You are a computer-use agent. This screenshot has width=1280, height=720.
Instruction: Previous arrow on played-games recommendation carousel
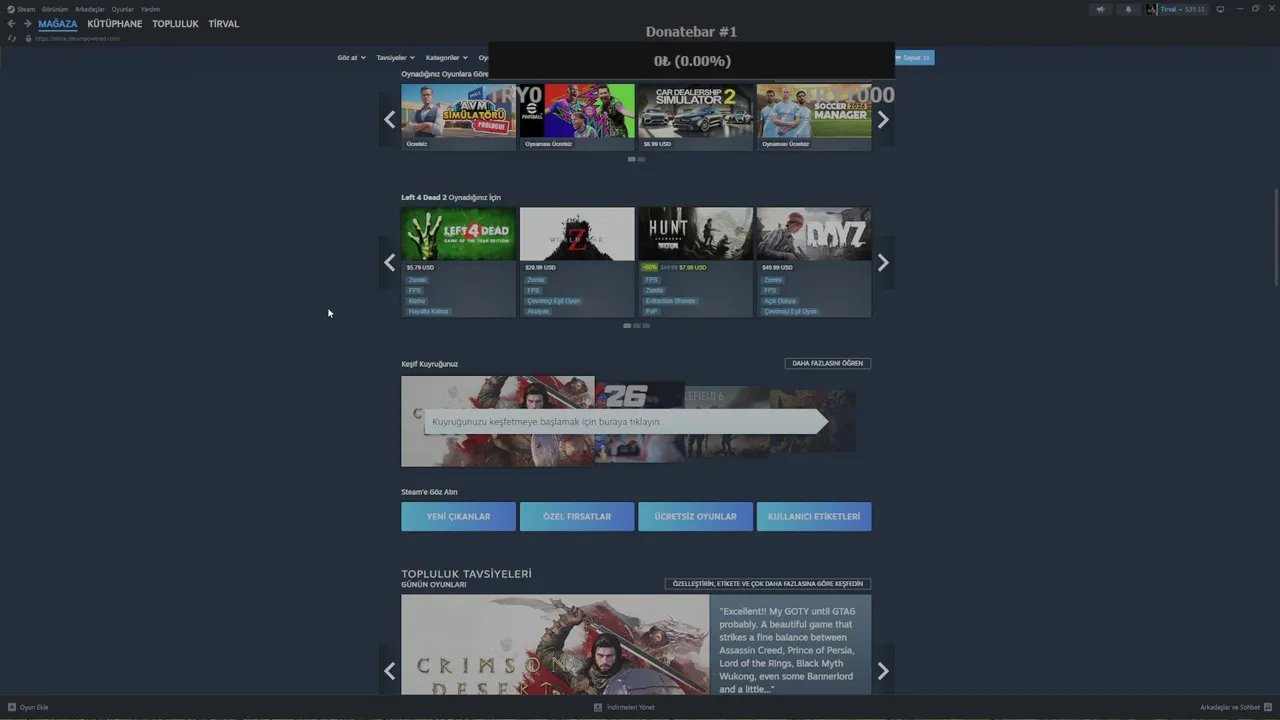pyautogui.click(x=390, y=120)
